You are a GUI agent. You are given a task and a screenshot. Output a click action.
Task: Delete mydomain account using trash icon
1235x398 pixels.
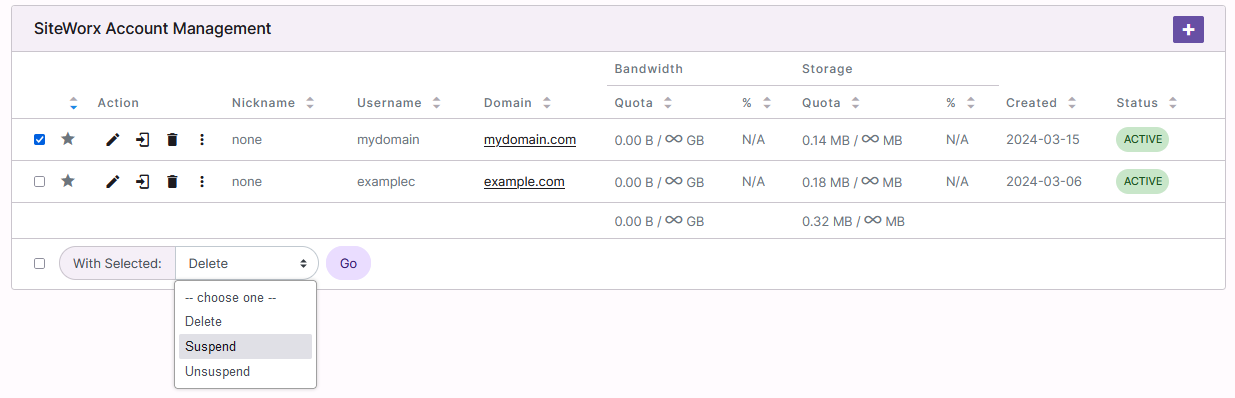tap(172, 140)
